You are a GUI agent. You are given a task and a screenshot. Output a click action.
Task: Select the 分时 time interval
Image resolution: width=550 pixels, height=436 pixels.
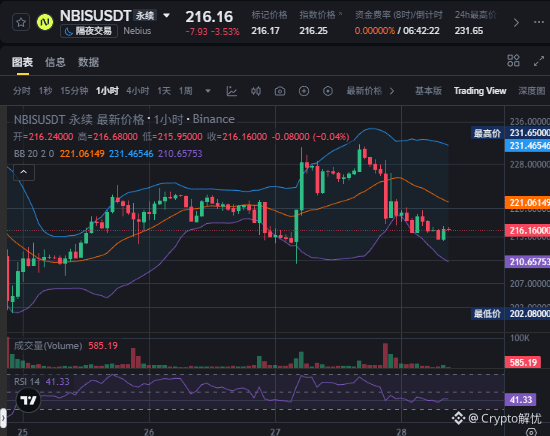(22, 91)
